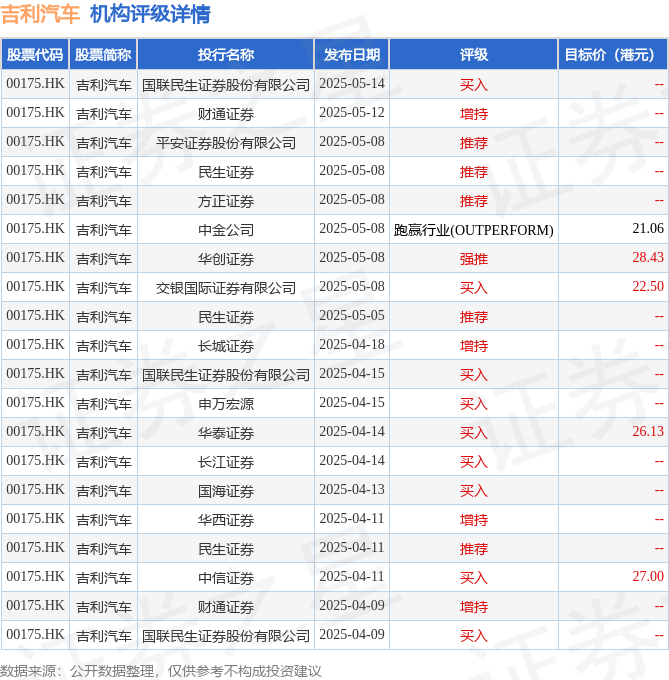
Task: Click 吉利汽车 in the 申万宏源 row
Action: click(x=104, y=404)
